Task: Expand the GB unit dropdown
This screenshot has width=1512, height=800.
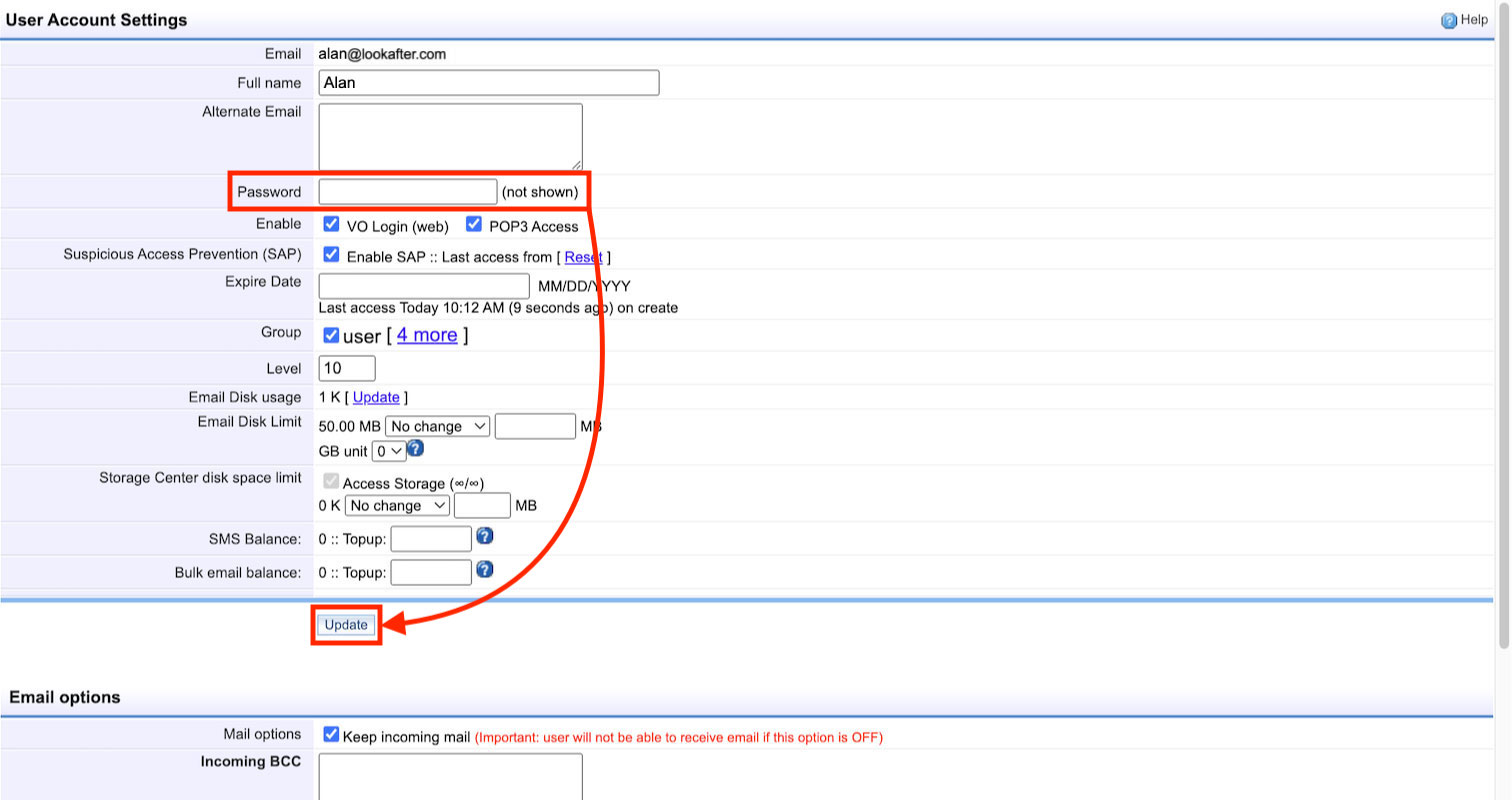Action: tap(388, 451)
